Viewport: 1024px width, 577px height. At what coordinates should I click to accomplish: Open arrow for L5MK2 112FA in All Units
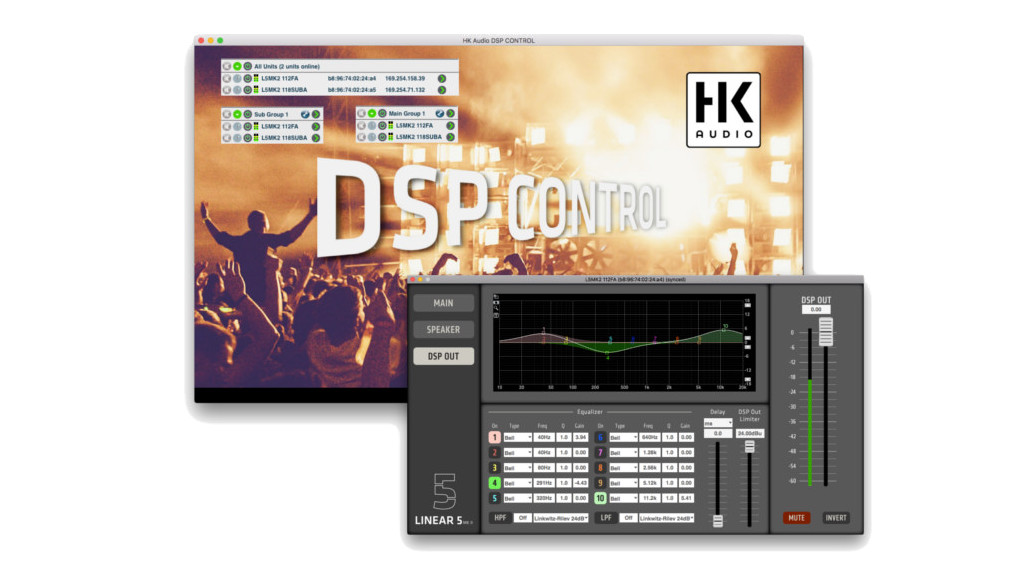(x=442, y=78)
